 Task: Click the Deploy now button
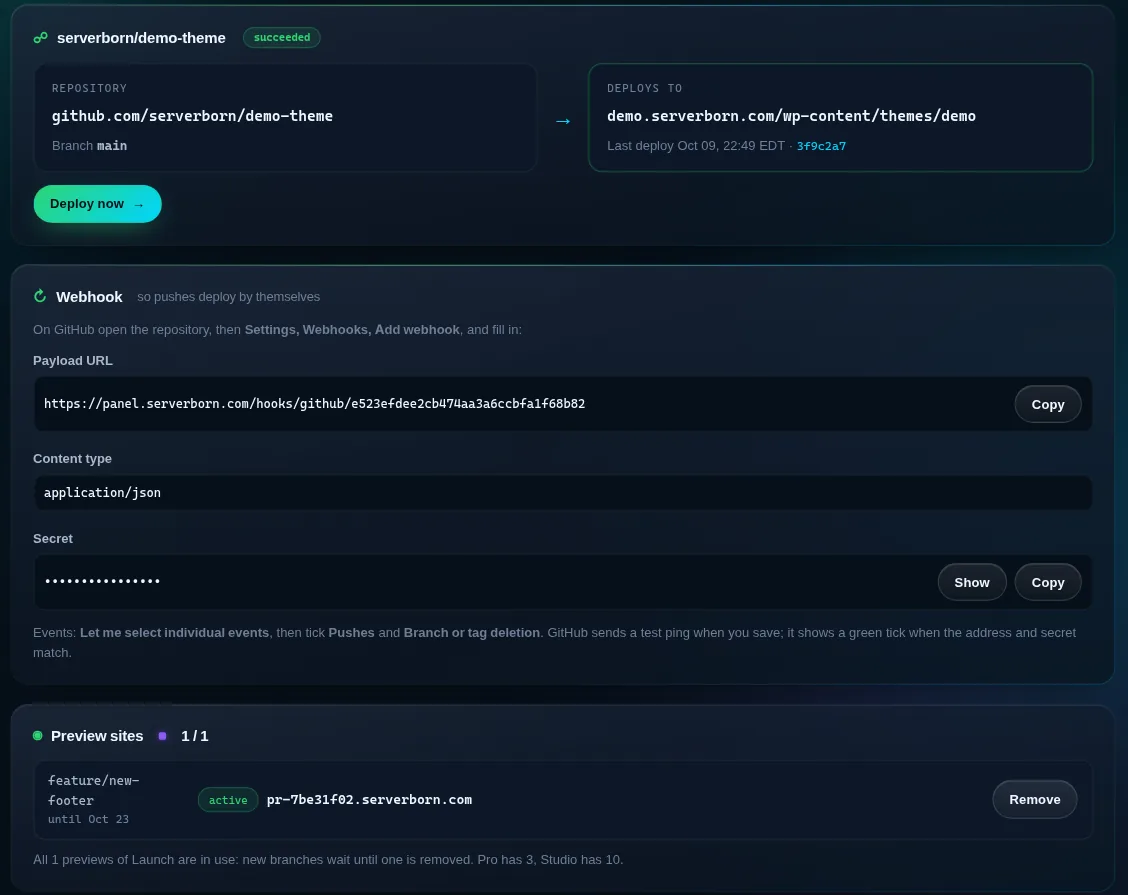click(97, 204)
